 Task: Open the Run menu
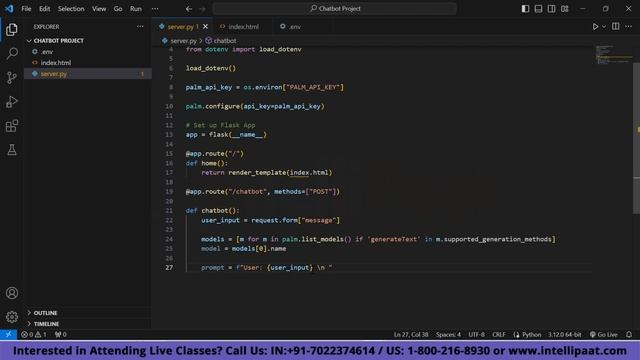136,9
